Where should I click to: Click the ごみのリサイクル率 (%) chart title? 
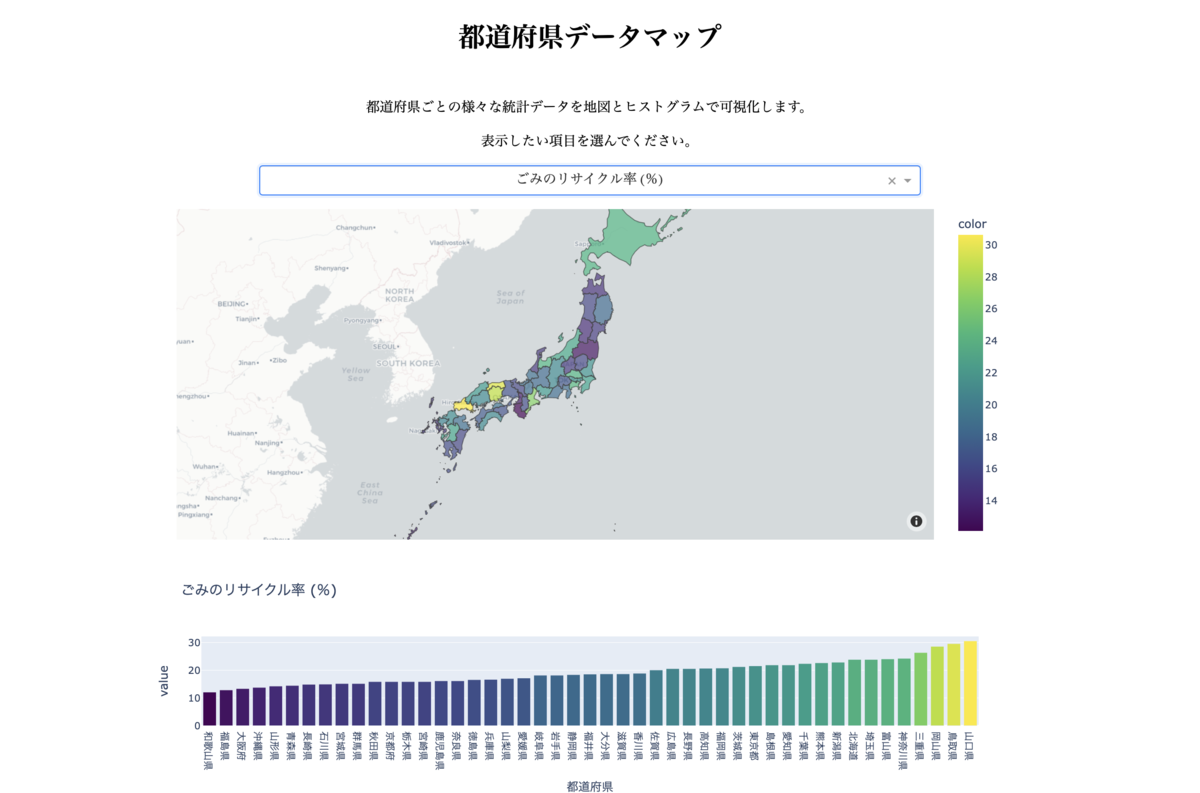tap(259, 590)
